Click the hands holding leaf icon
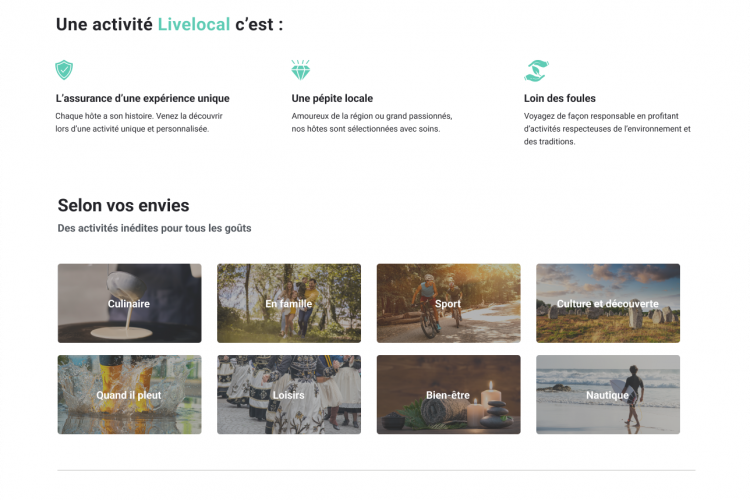Screen dimensions: 750x500 [x=536, y=70]
